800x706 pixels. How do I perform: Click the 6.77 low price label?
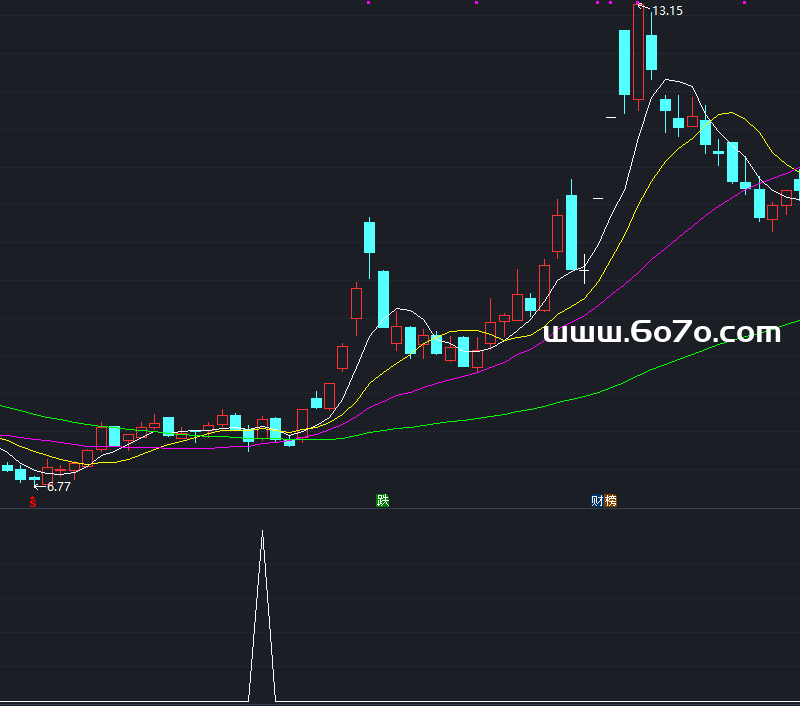pyautogui.click(x=58, y=487)
